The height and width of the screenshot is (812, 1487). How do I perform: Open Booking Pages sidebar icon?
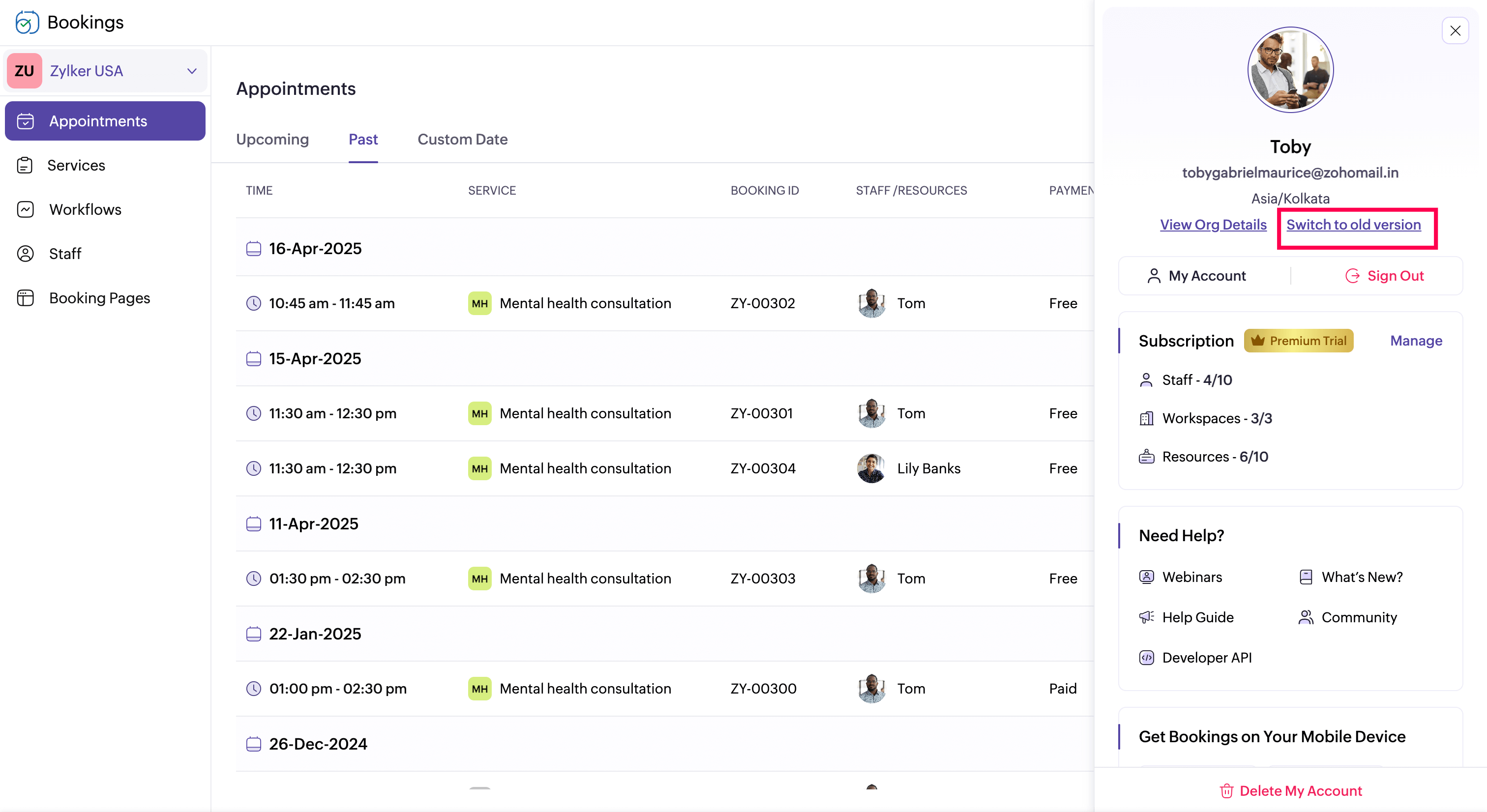point(26,298)
